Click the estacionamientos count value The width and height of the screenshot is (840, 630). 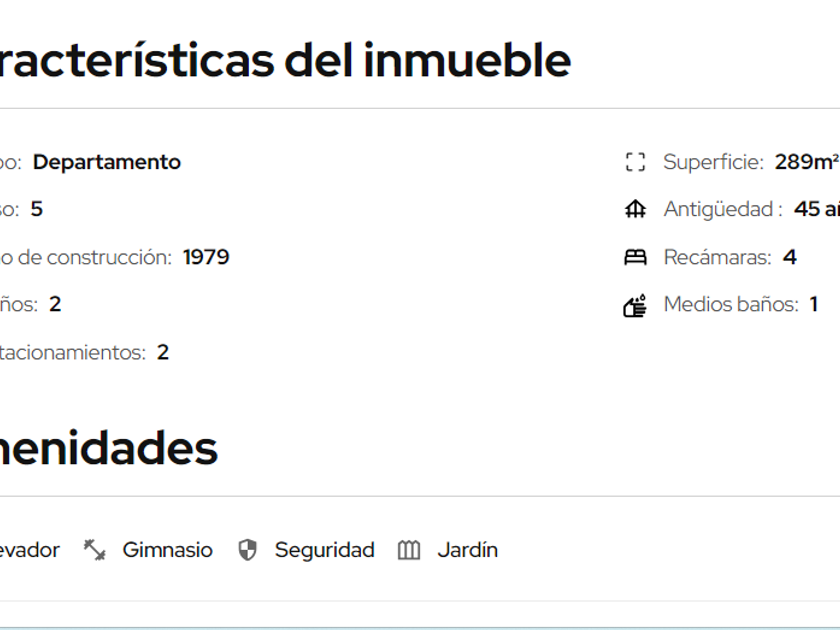[163, 352]
